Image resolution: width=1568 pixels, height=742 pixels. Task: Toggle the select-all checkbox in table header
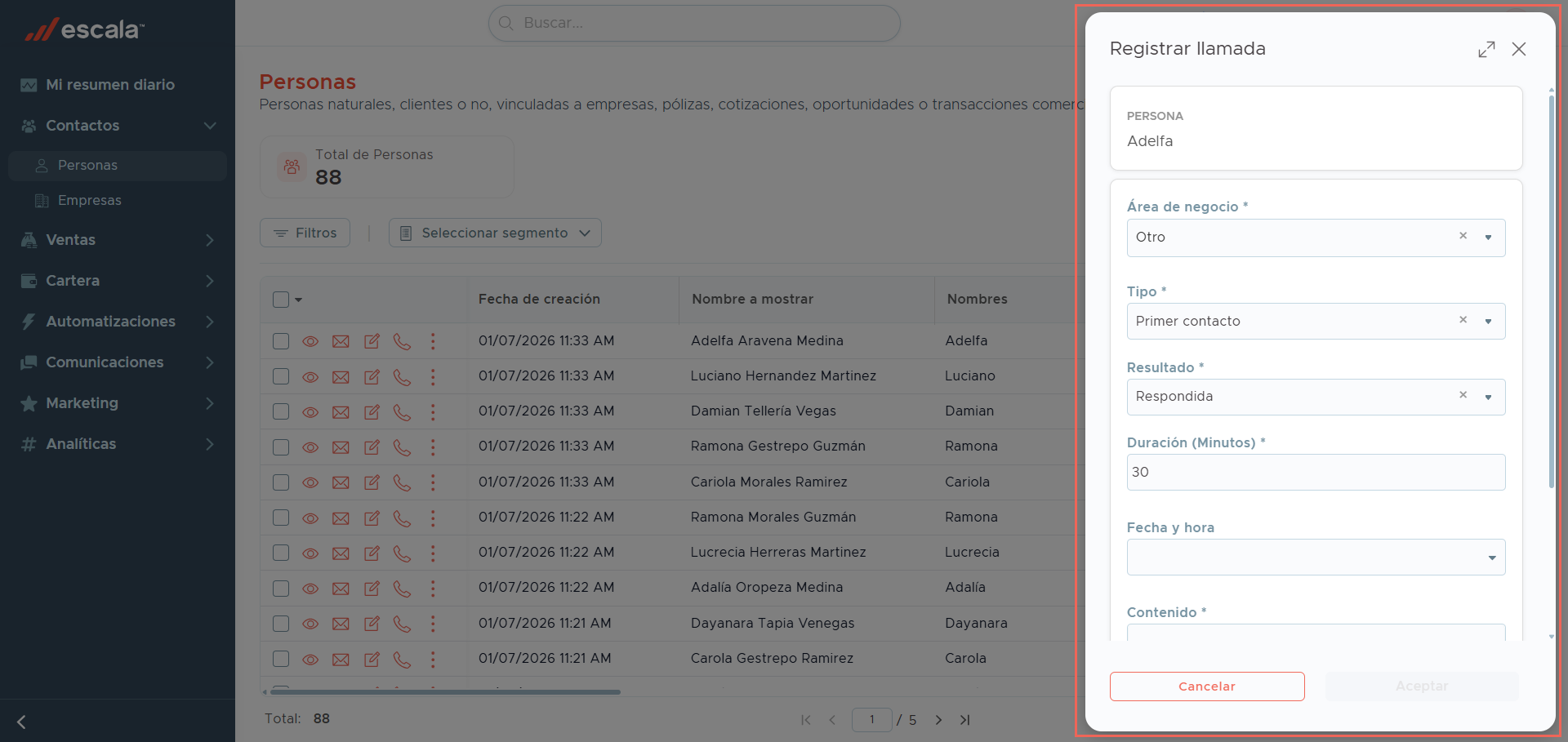pos(281,300)
